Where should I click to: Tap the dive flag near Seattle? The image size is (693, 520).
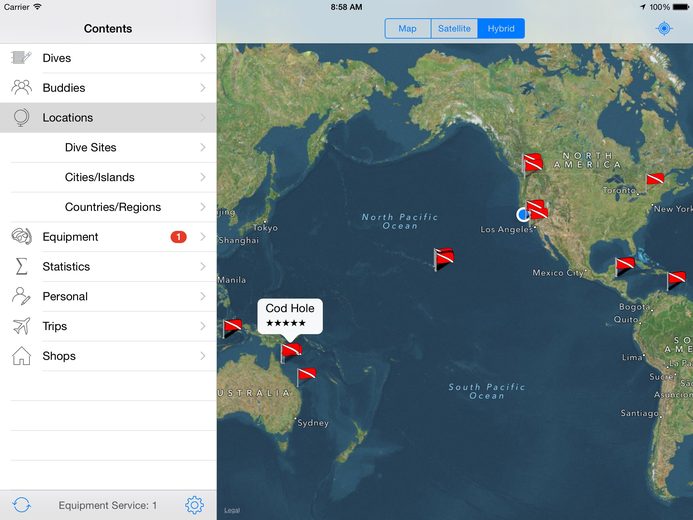tap(532, 163)
